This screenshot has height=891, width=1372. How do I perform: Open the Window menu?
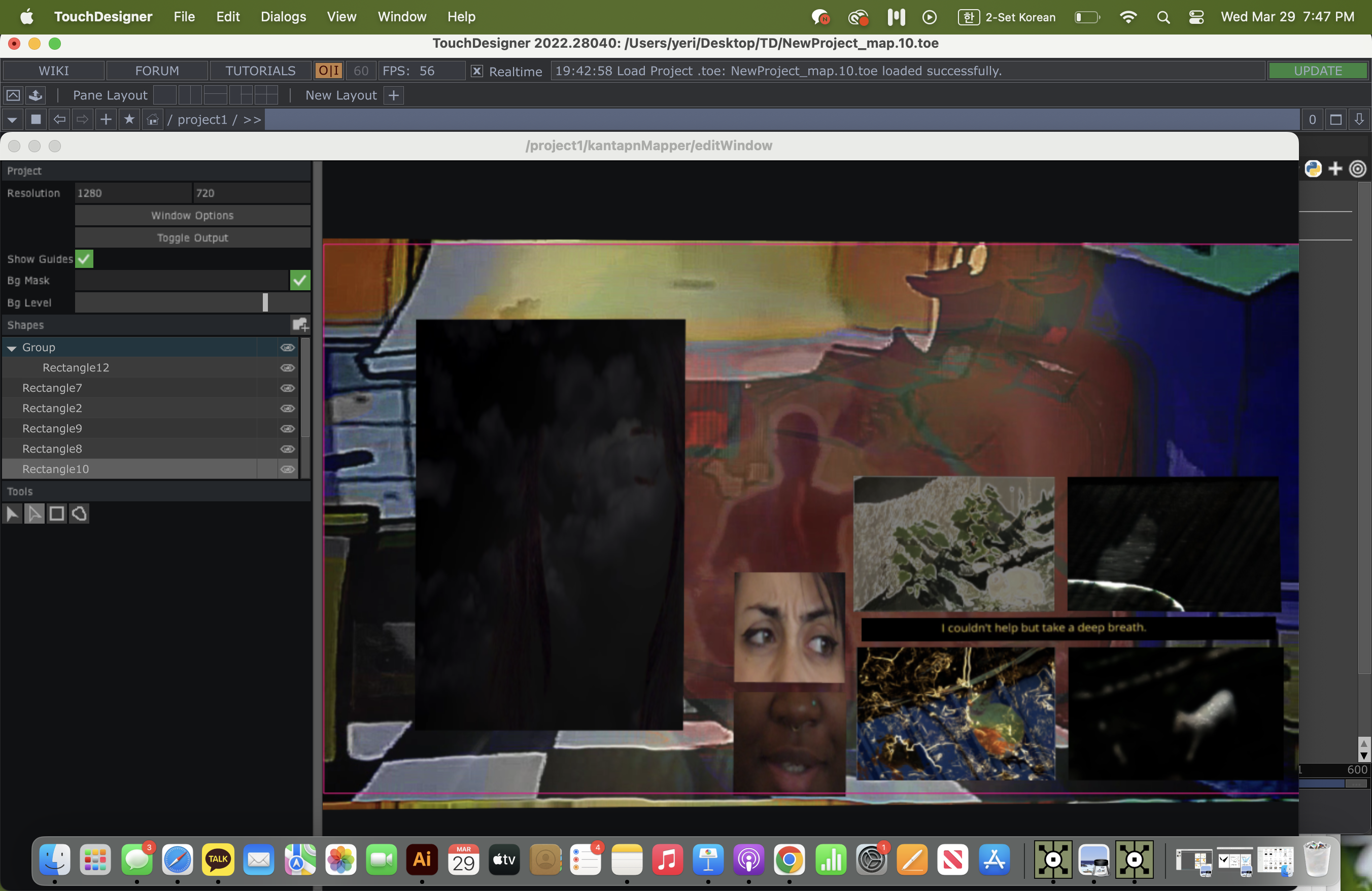(402, 17)
